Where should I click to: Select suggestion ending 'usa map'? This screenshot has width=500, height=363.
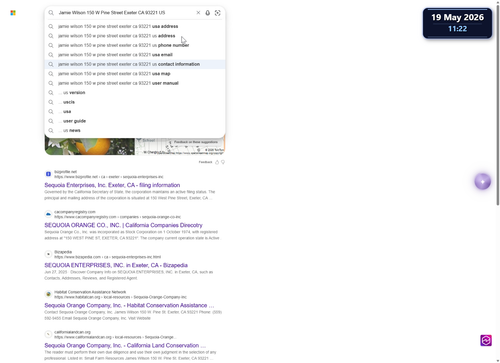click(x=135, y=74)
